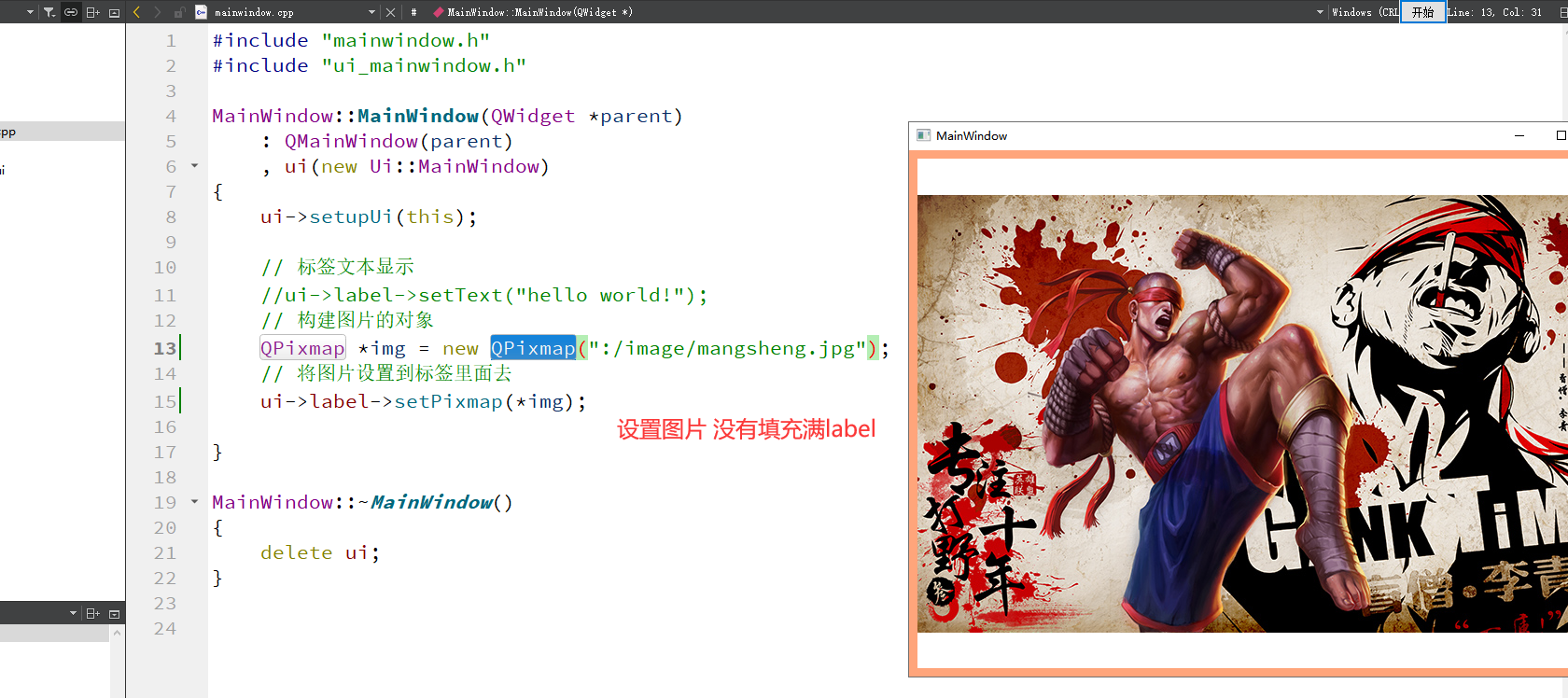
Task: Click the top split view plus icon
Action: [92, 12]
